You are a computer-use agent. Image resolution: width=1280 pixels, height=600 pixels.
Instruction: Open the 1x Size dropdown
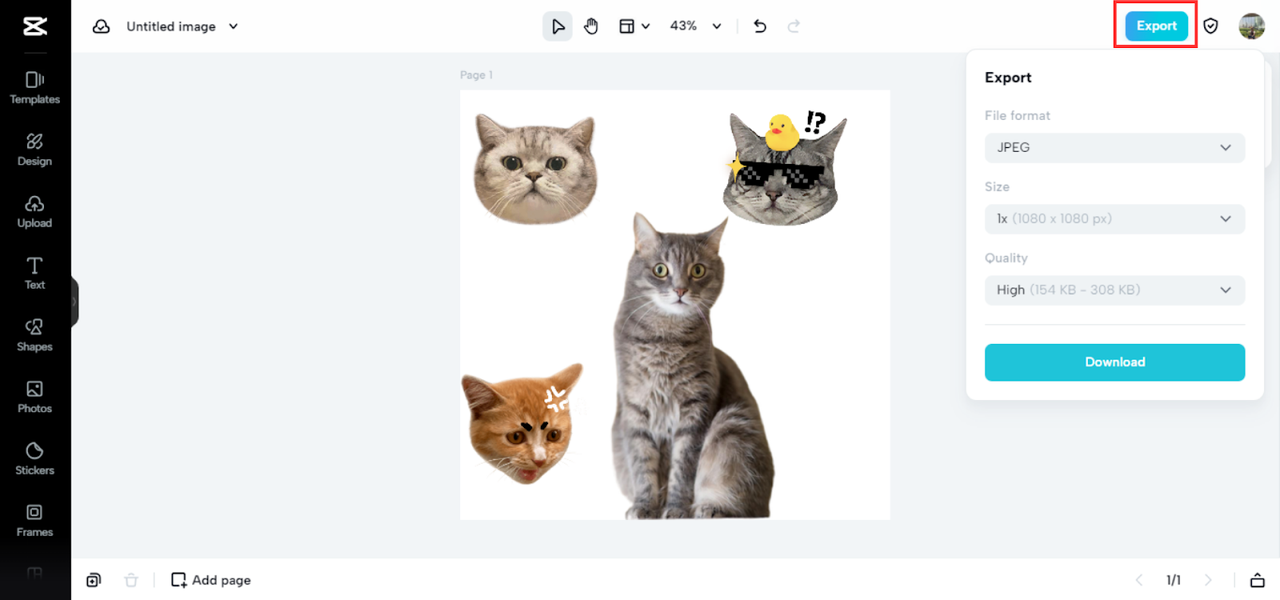(x=1115, y=219)
